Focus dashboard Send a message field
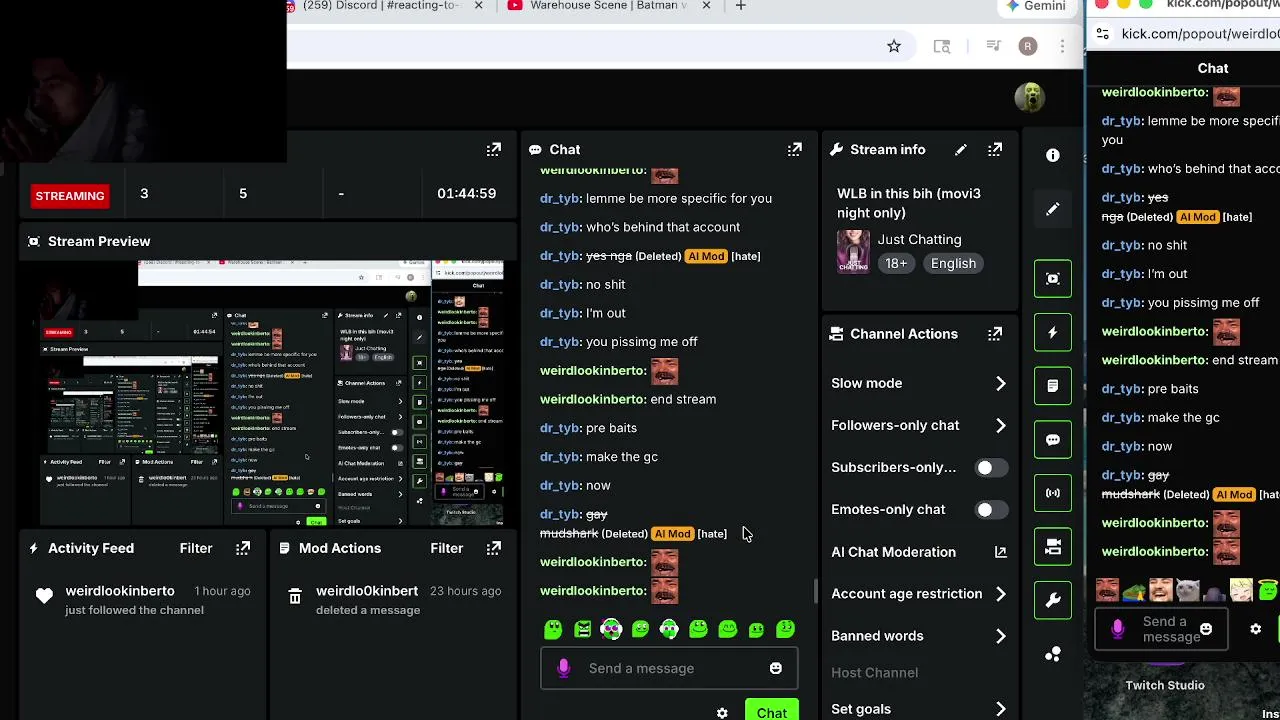 [x=669, y=668]
